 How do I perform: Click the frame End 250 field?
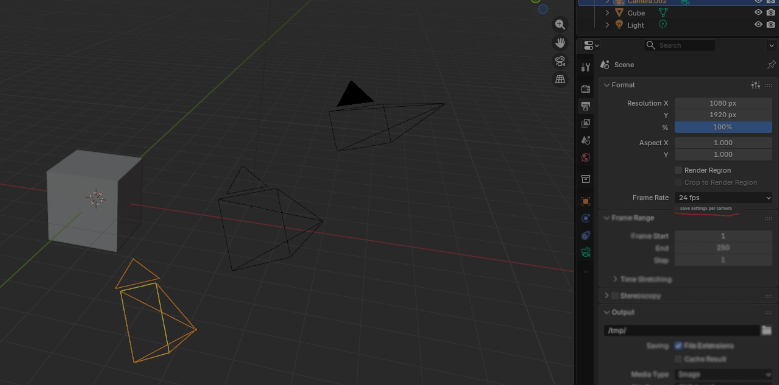723,248
